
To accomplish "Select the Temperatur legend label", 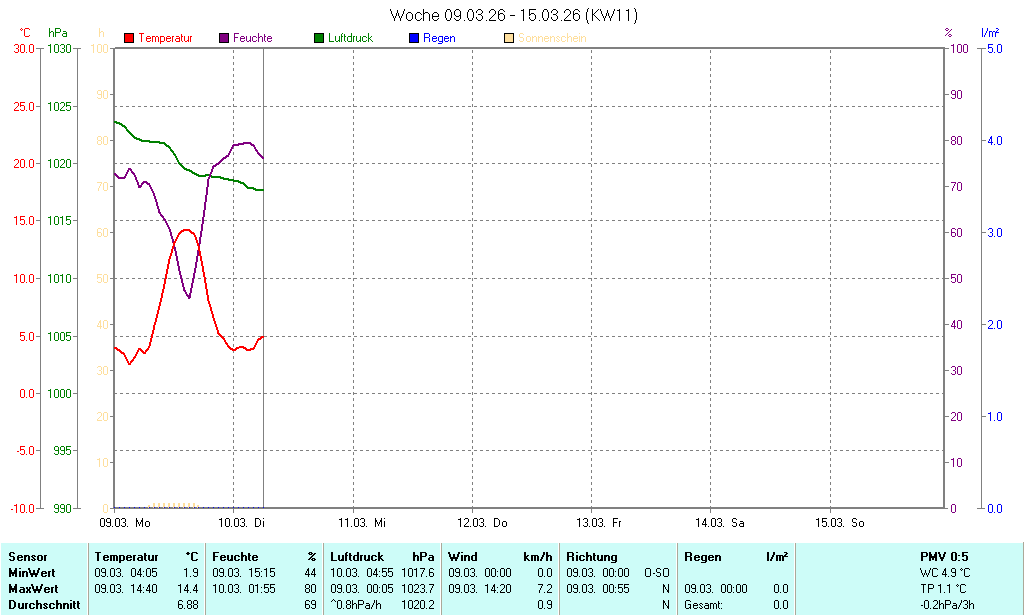I will coord(165,38).
